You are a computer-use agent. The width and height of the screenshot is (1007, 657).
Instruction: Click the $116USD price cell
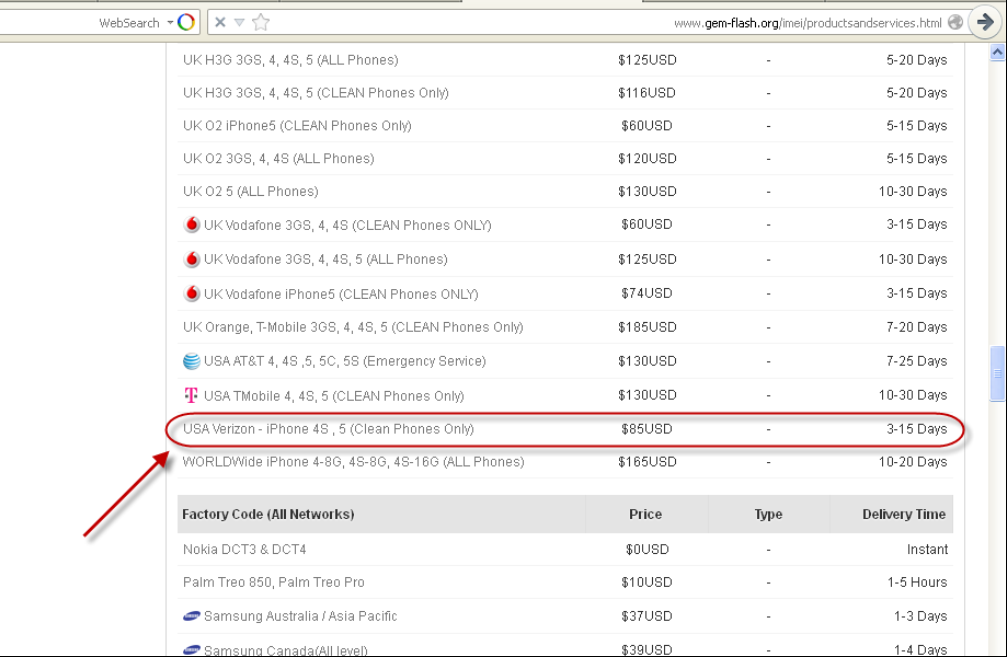tap(646, 92)
